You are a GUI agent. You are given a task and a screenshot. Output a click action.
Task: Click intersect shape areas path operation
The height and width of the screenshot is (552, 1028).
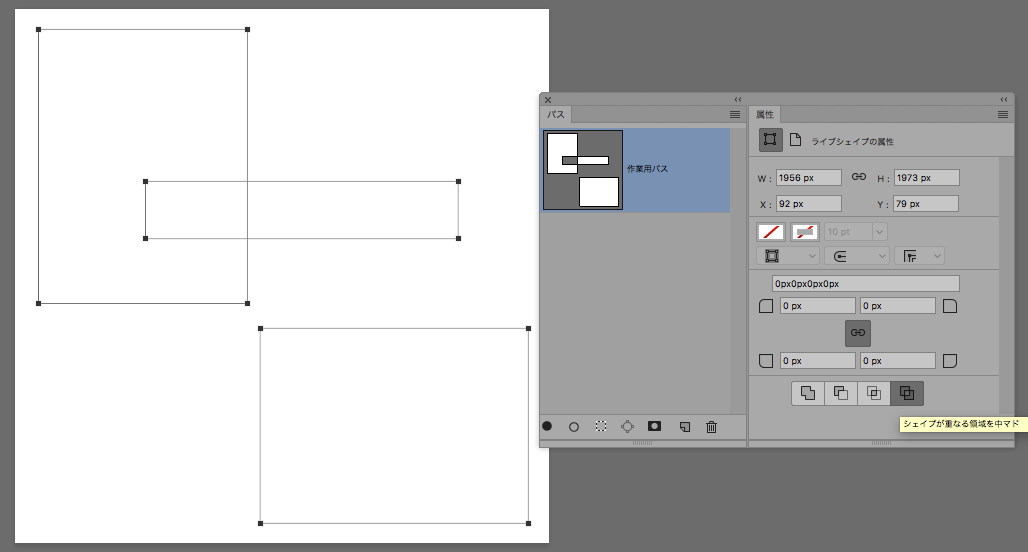tap(874, 393)
